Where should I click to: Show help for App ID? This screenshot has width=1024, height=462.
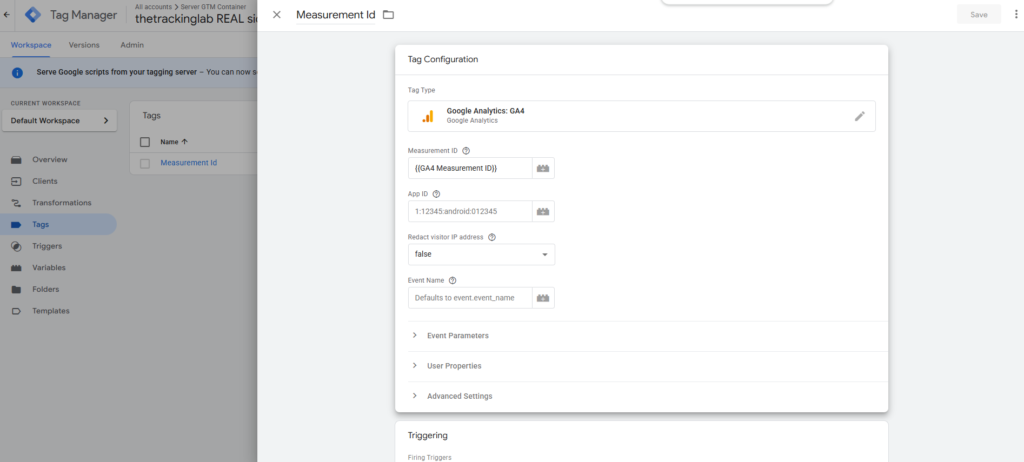[x=436, y=194]
